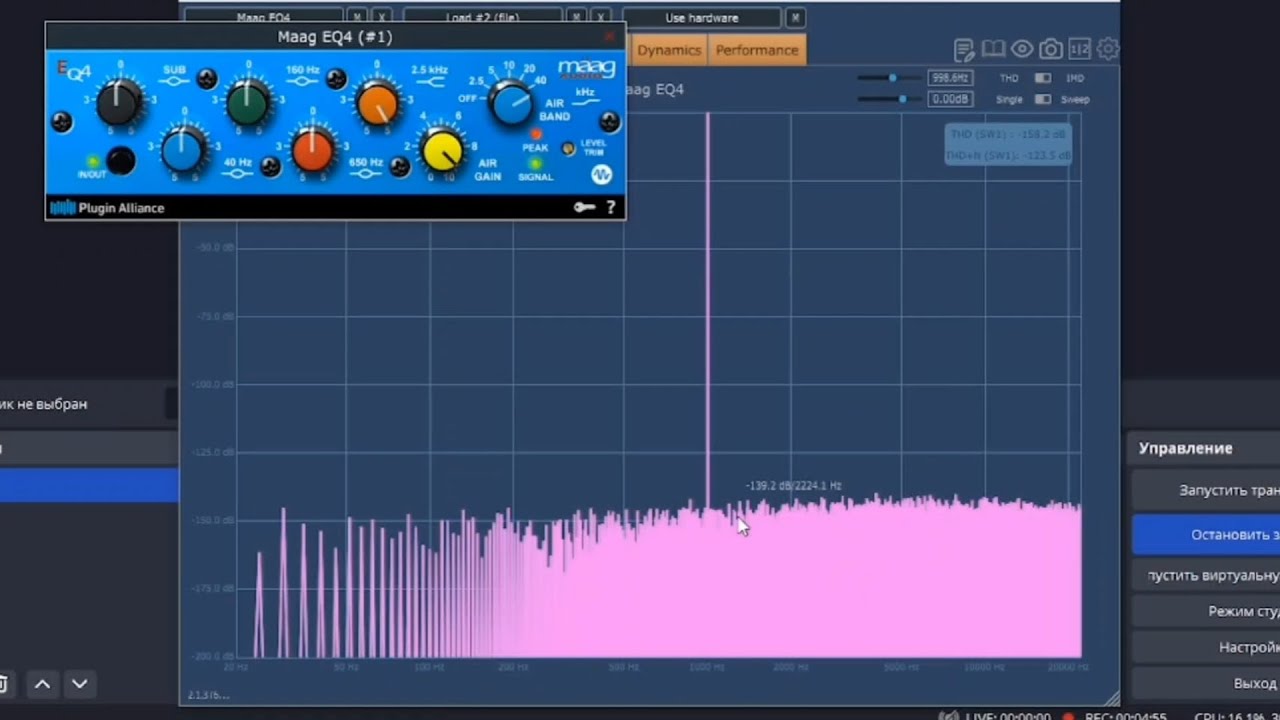Toggle the IN/OUT bypass button on Maag EQ4
The height and width of the screenshot is (720, 1280).
click(121, 160)
